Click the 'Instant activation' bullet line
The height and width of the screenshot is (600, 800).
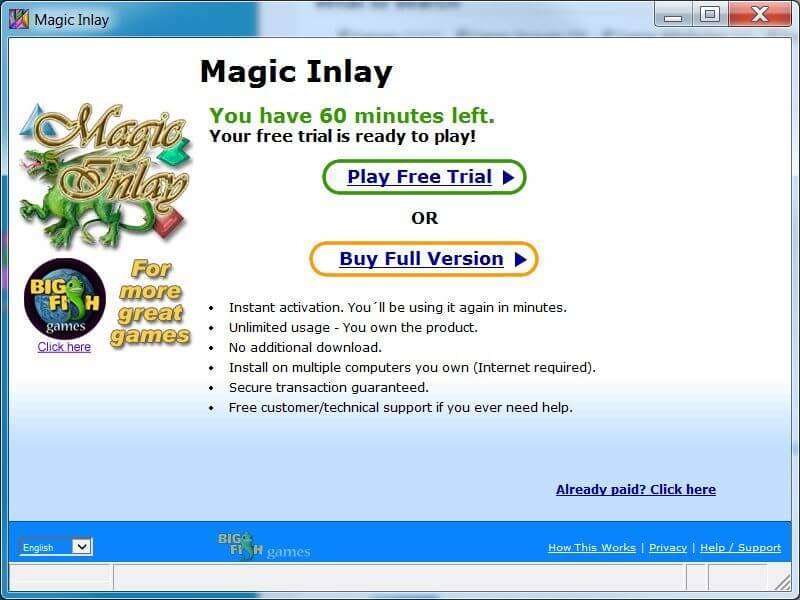(397, 308)
